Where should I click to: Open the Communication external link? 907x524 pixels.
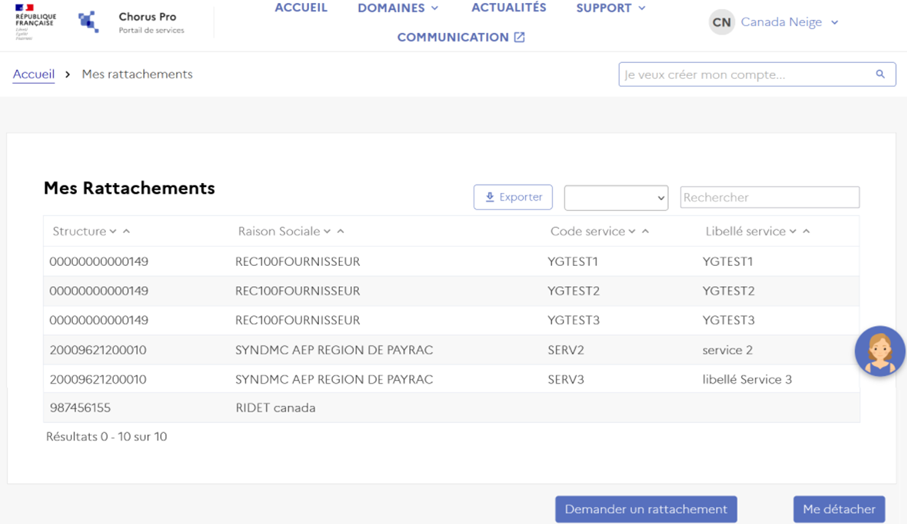click(460, 37)
